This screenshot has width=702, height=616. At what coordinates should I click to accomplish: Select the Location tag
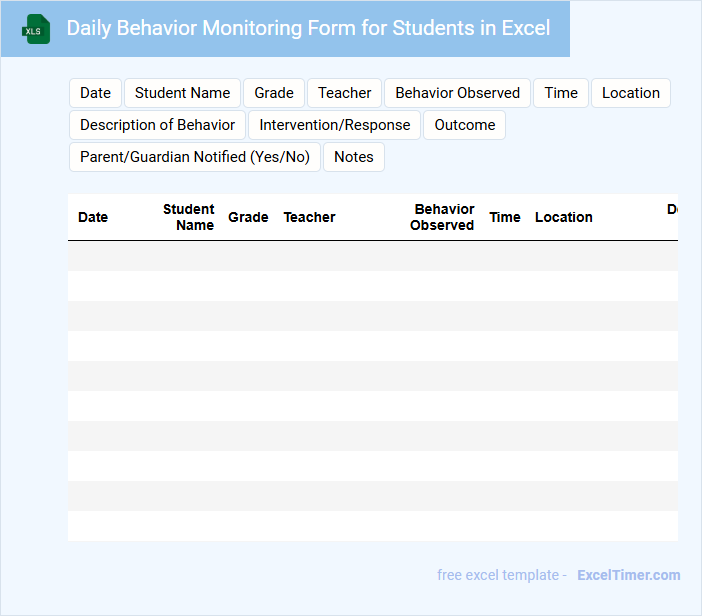(x=630, y=93)
